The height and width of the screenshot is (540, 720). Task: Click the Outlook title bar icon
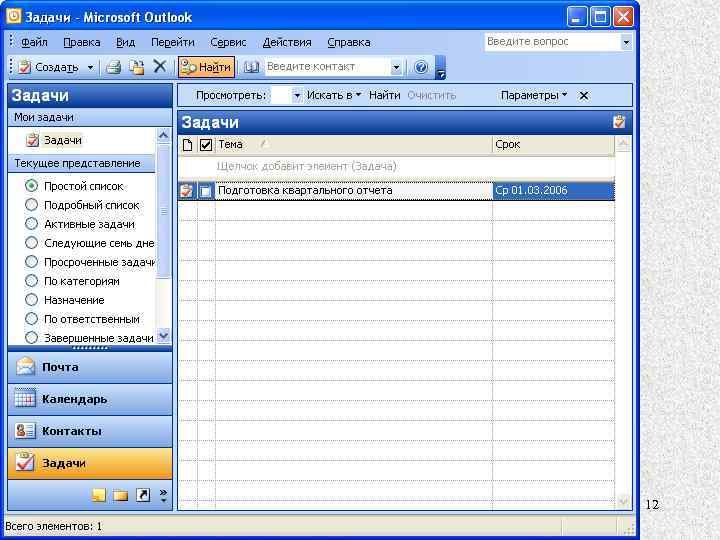point(14,16)
